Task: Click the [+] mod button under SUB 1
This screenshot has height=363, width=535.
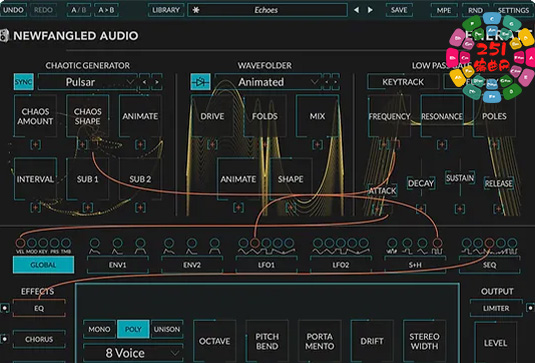Action: (88, 207)
